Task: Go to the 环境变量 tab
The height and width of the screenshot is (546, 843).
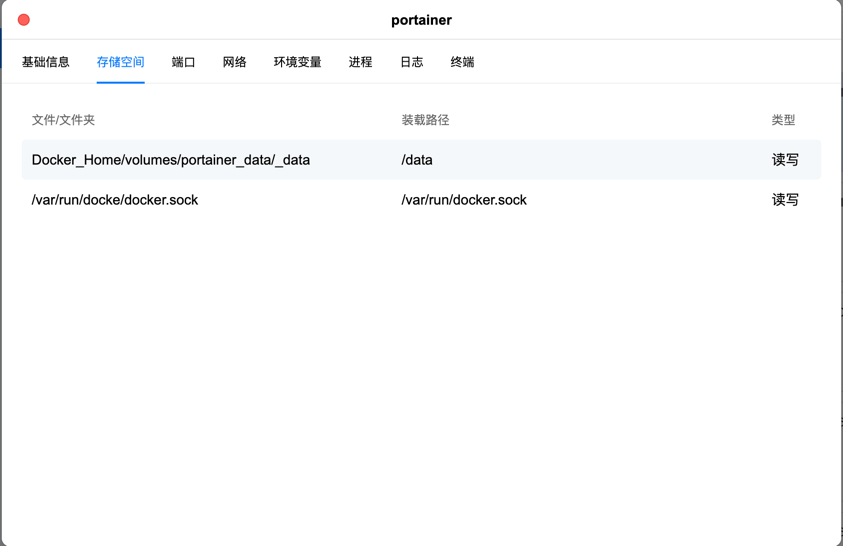Action: (x=297, y=62)
